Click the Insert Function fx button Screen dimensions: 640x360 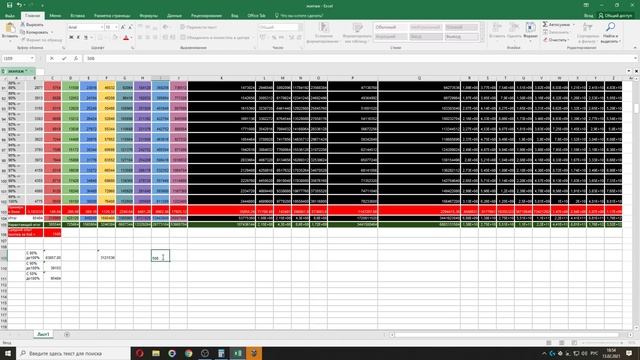(76, 58)
